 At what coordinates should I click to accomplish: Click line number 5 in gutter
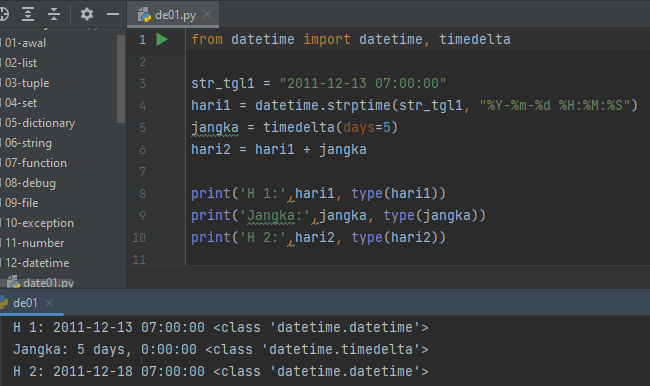tap(142, 128)
